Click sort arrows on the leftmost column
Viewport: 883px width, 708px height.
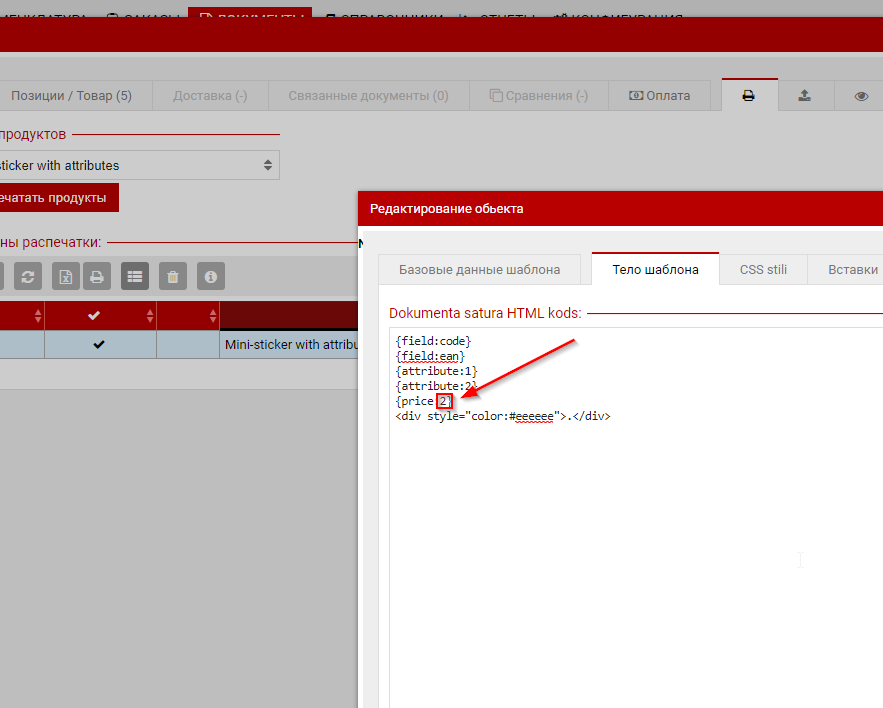(x=38, y=316)
